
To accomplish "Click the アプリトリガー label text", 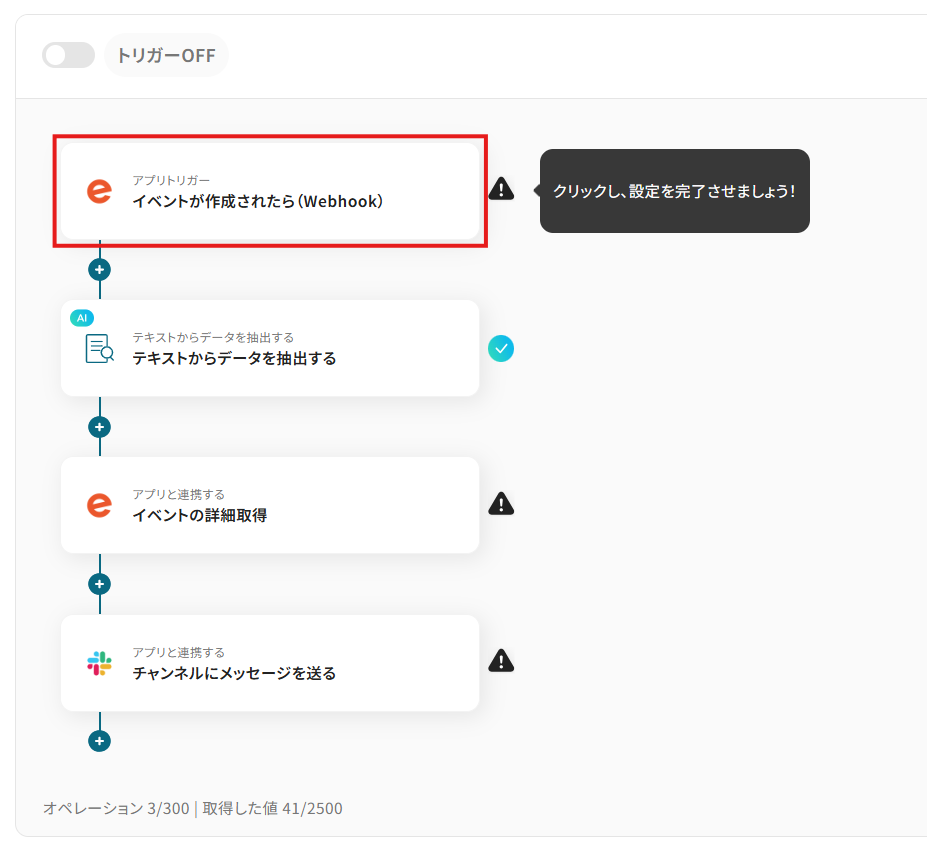I will click(171, 180).
